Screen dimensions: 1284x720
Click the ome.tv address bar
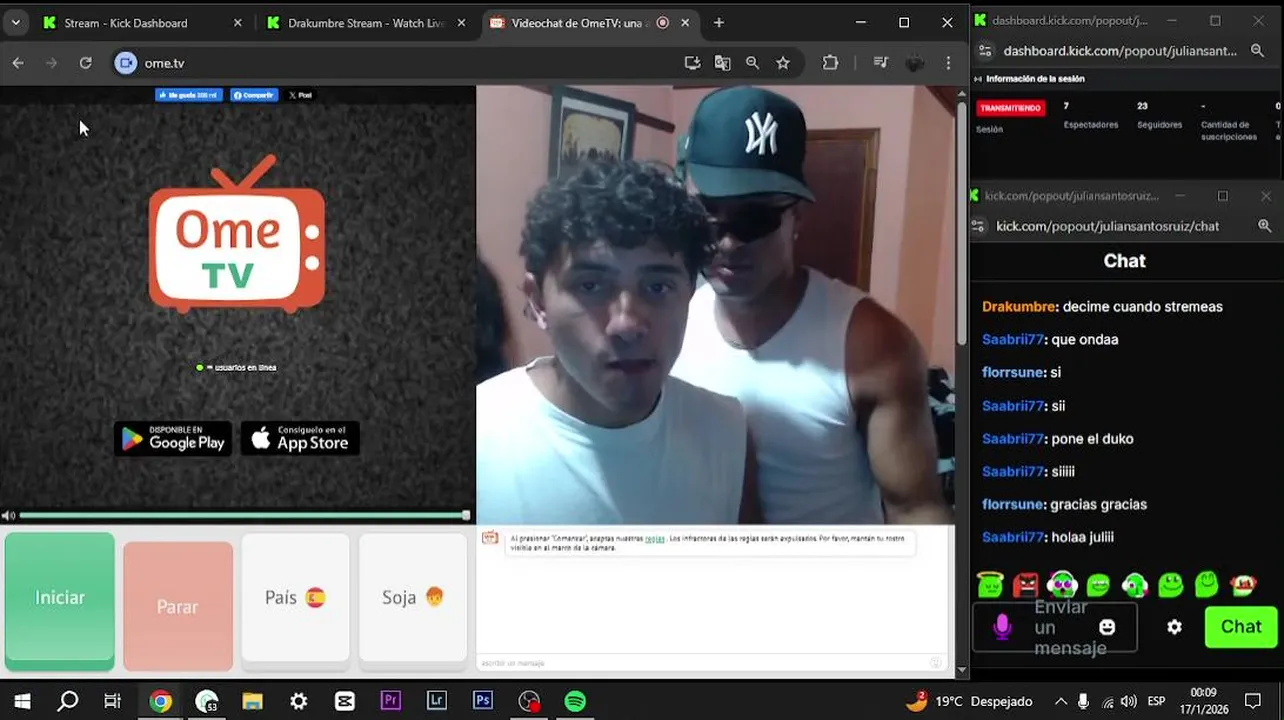coord(400,63)
